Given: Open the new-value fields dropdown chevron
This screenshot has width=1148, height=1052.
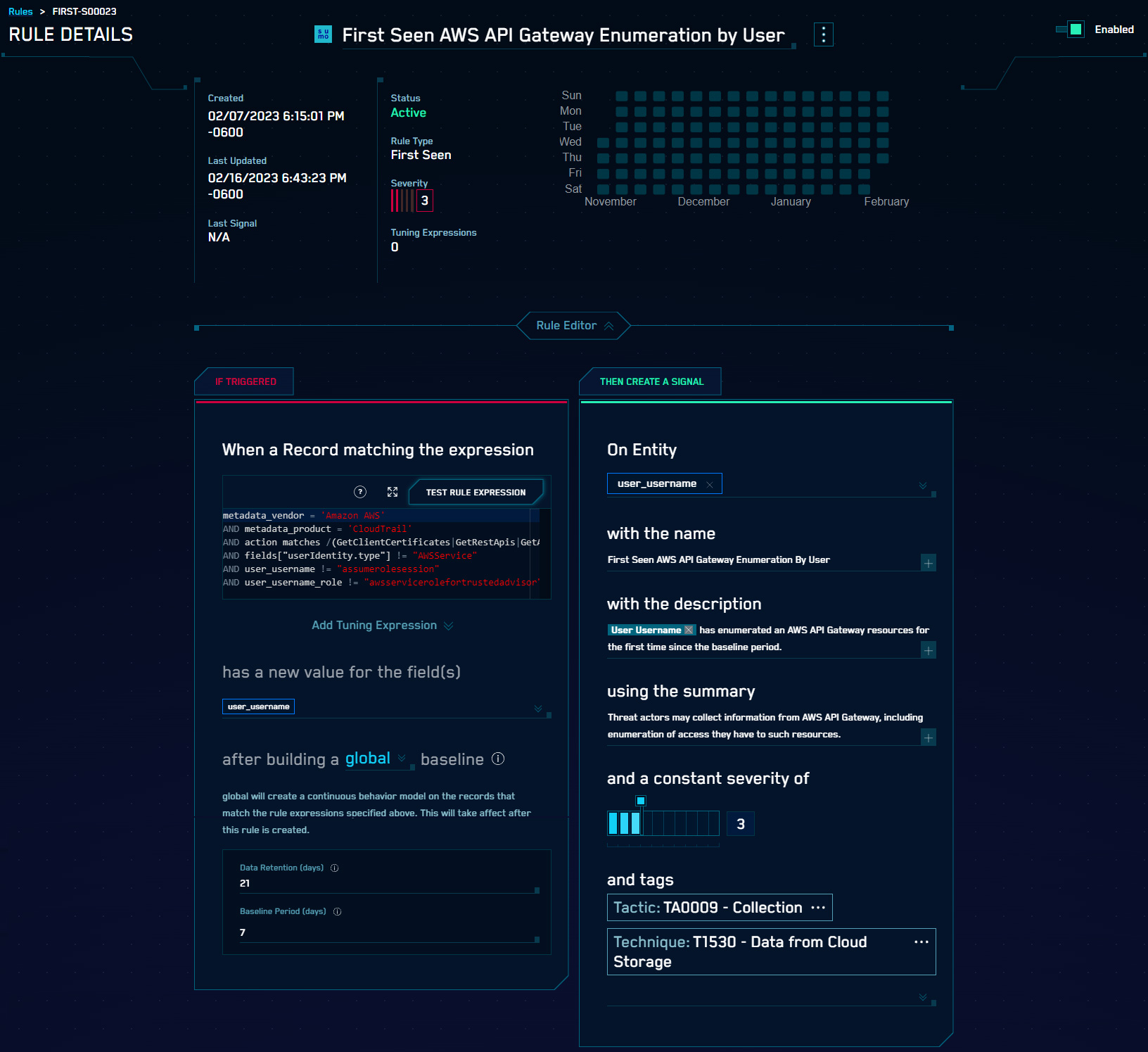Looking at the screenshot, I should click(538, 708).
